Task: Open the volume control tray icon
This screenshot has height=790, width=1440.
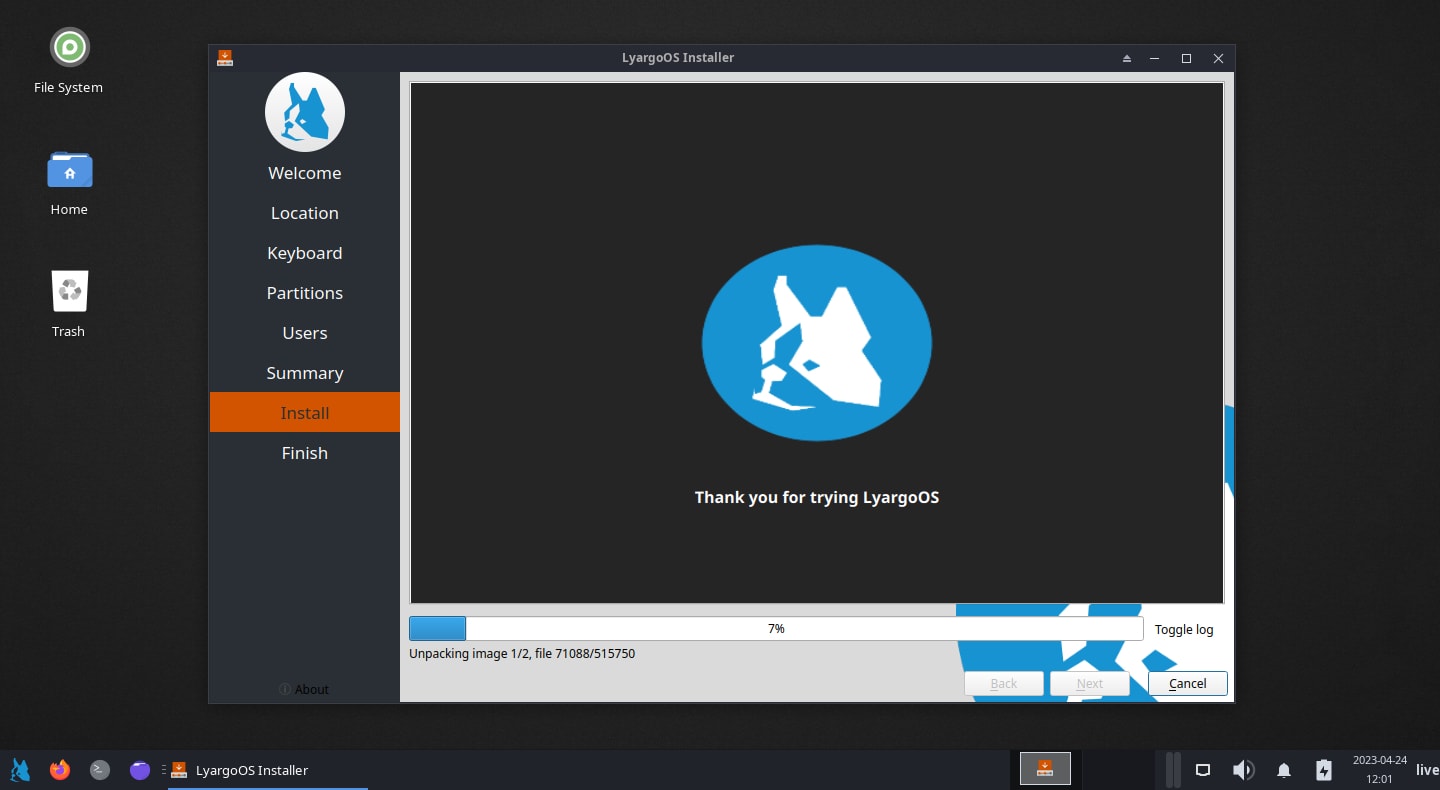Action: tap(1243, 770)
